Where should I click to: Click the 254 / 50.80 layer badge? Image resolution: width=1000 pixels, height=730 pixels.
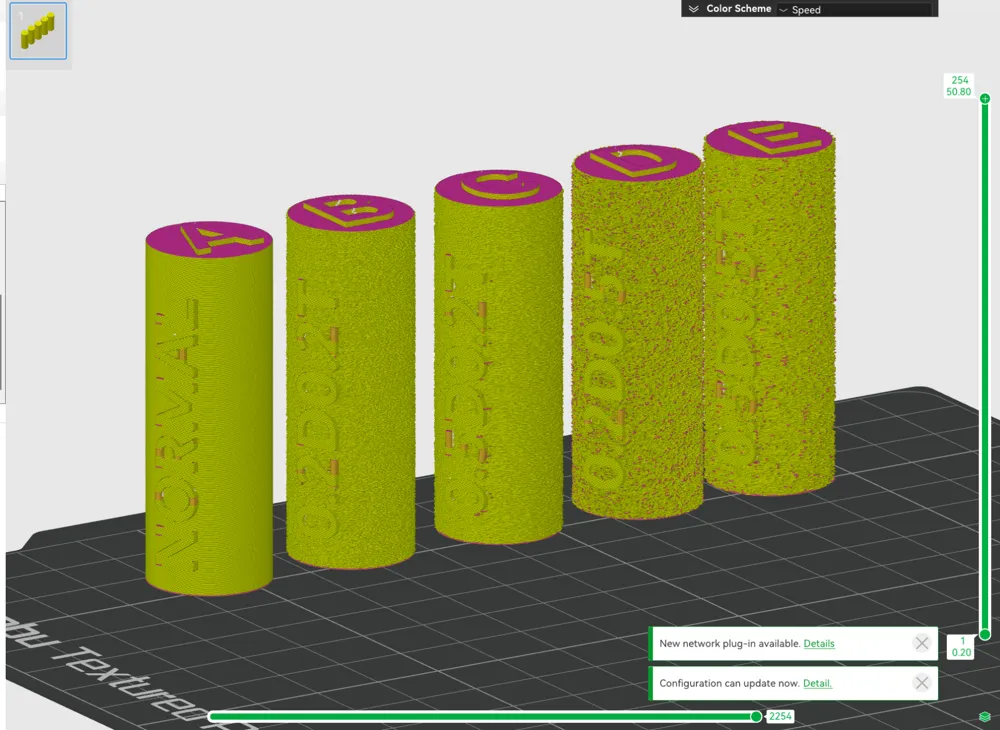coord(957,85)
